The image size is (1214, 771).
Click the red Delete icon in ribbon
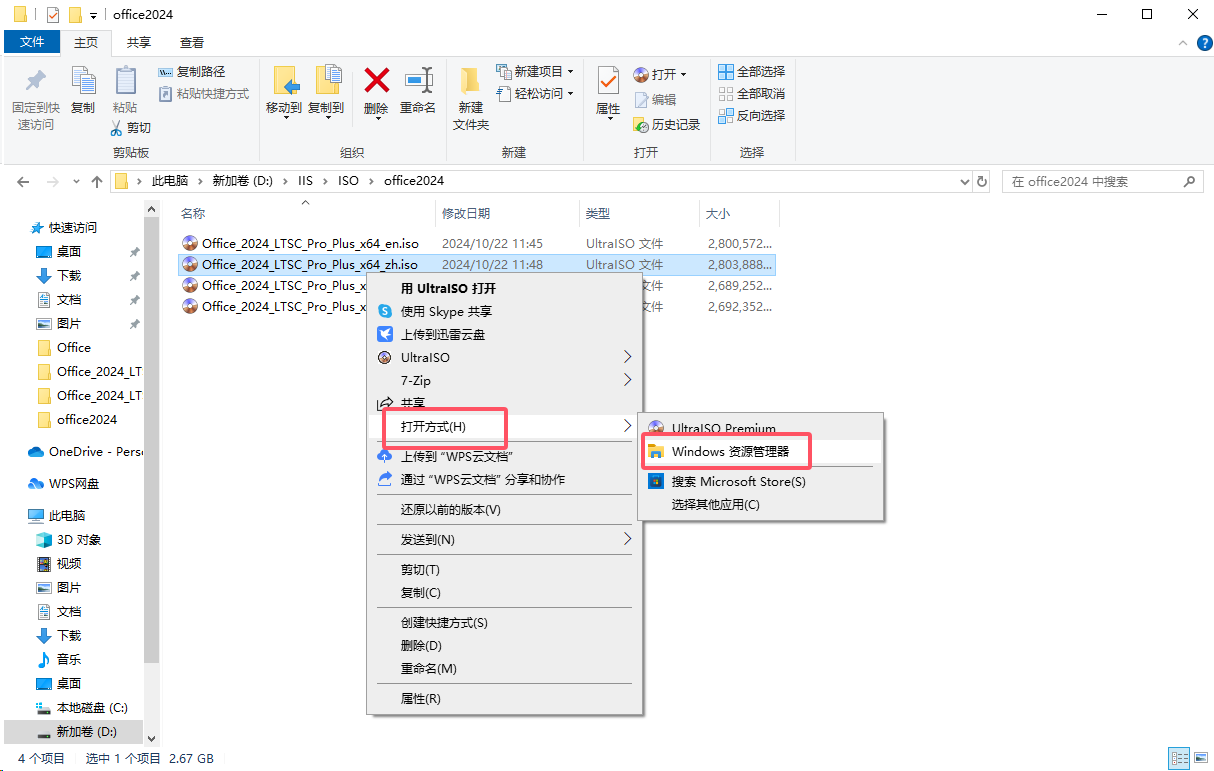(376, 82)
